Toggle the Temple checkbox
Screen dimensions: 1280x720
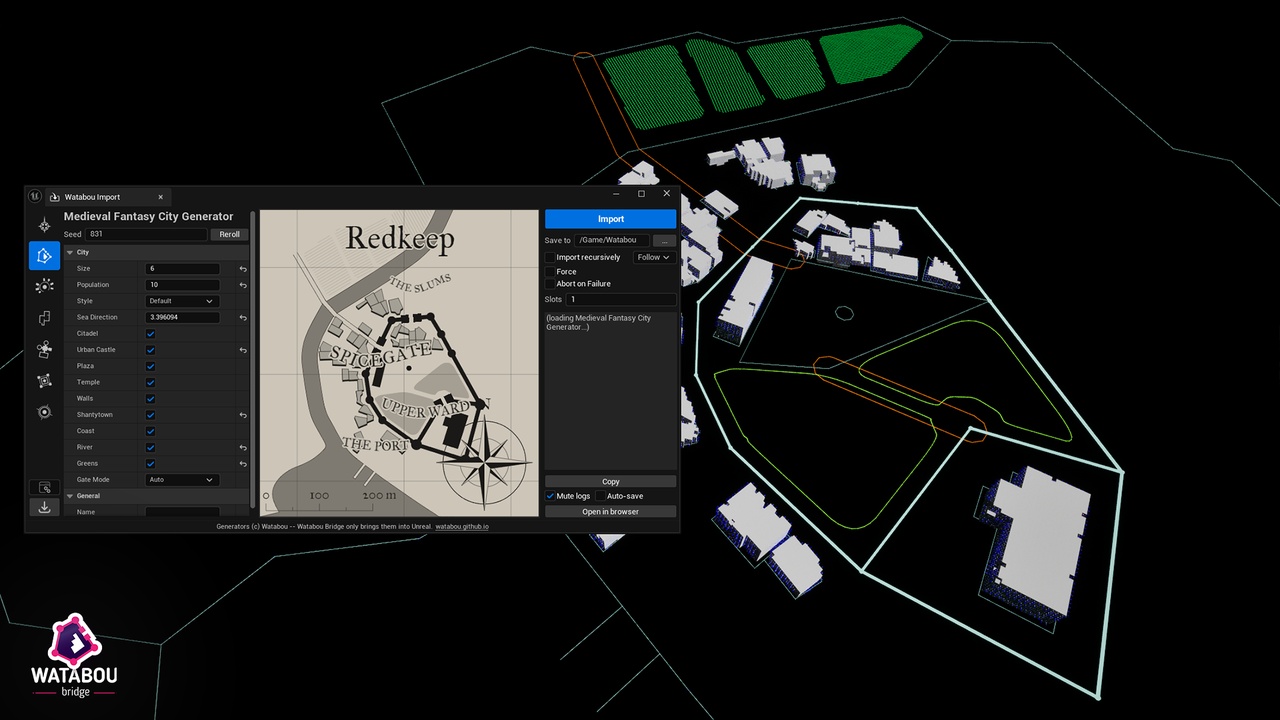click(151, 382)
